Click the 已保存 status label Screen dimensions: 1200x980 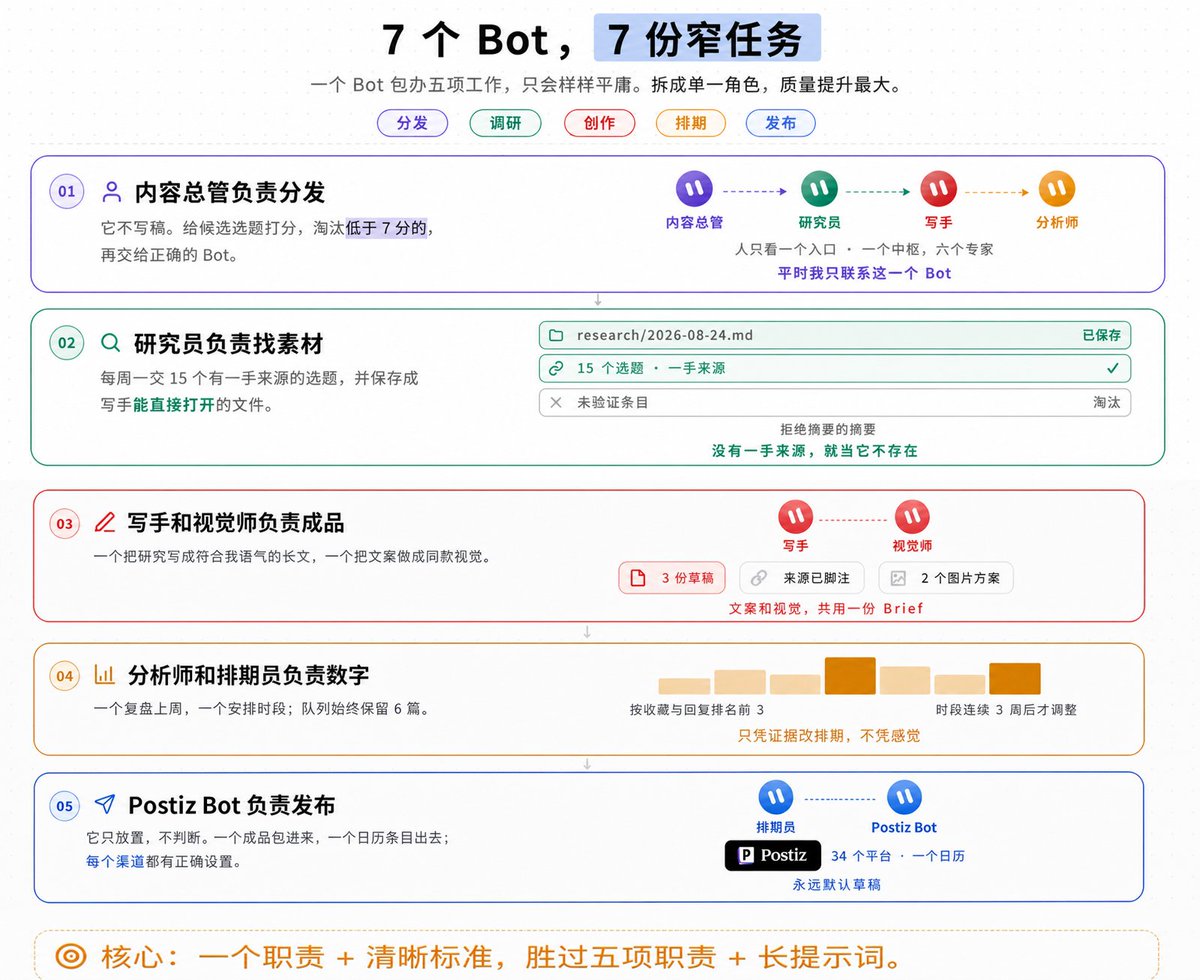tap(1101, 335)
